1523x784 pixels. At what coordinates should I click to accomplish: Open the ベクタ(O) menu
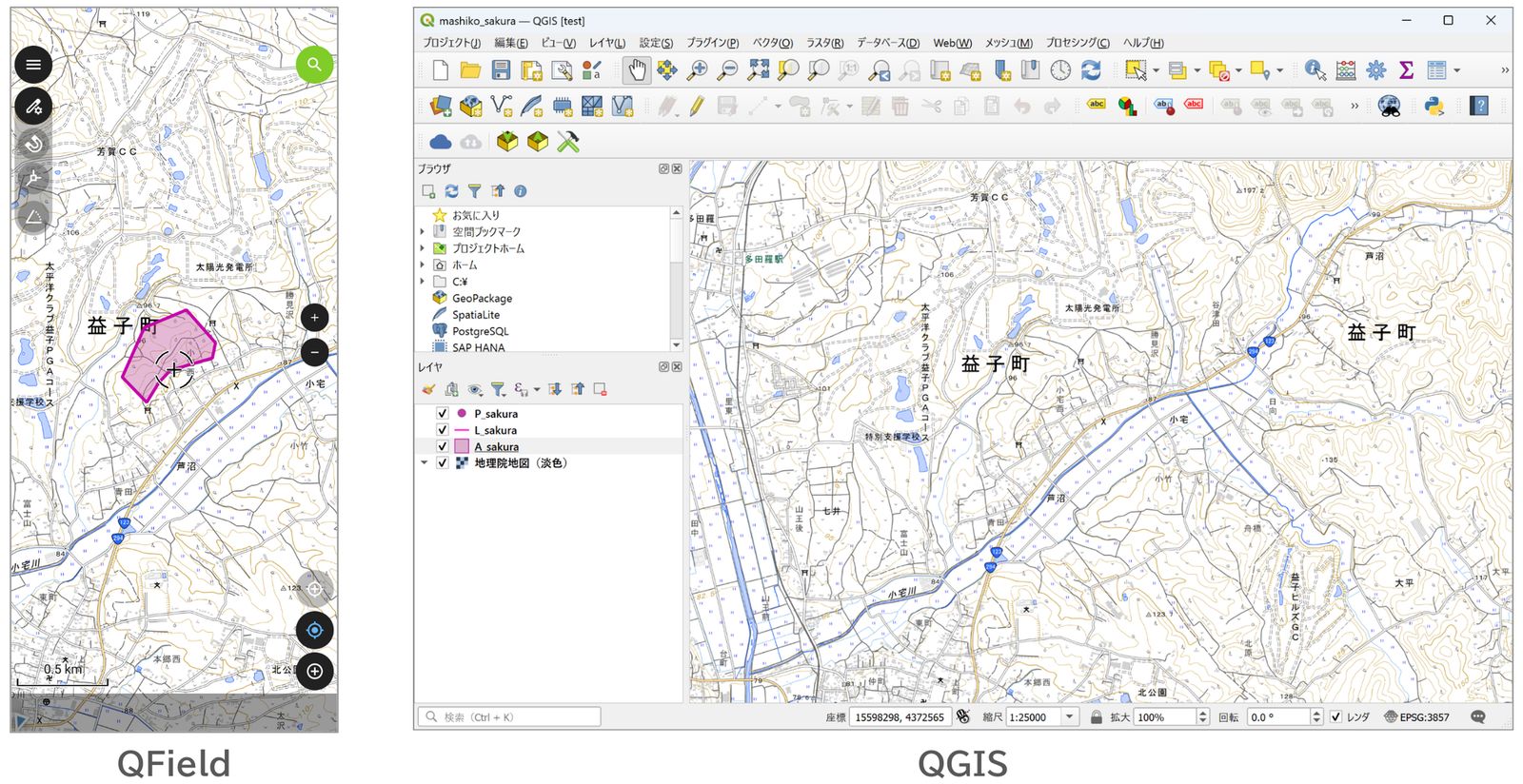coord(772,43)
